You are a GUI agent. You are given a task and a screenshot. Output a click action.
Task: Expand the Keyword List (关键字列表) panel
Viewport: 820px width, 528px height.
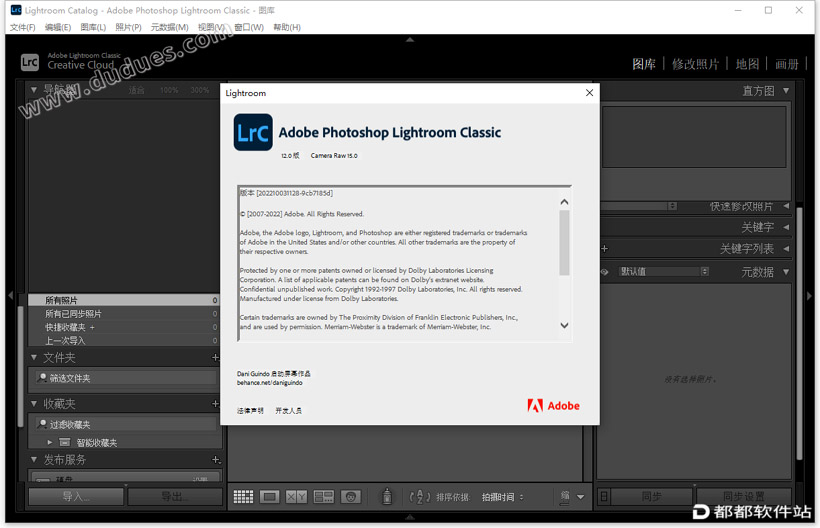click(786, 249)
